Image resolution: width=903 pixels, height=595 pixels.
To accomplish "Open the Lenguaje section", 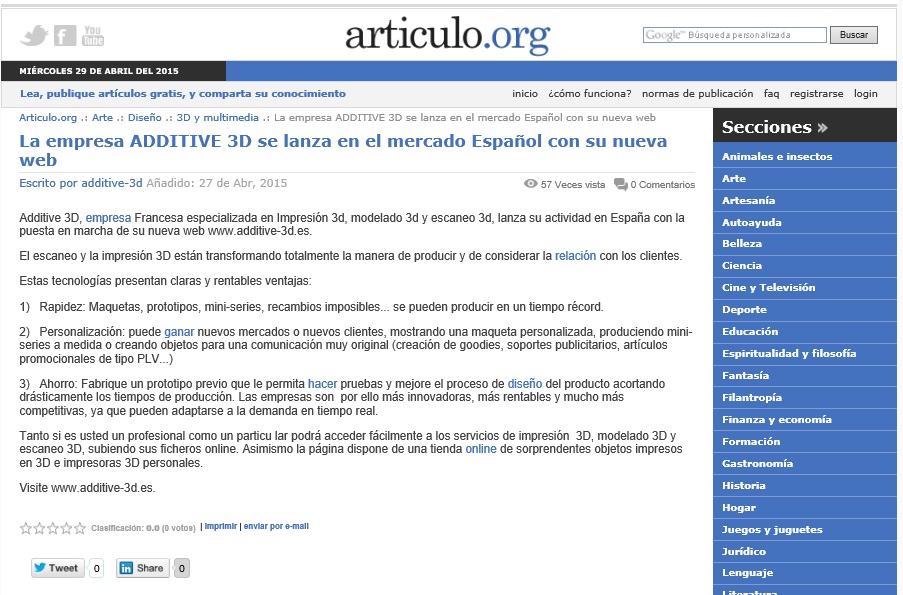I will coord(805,573).
